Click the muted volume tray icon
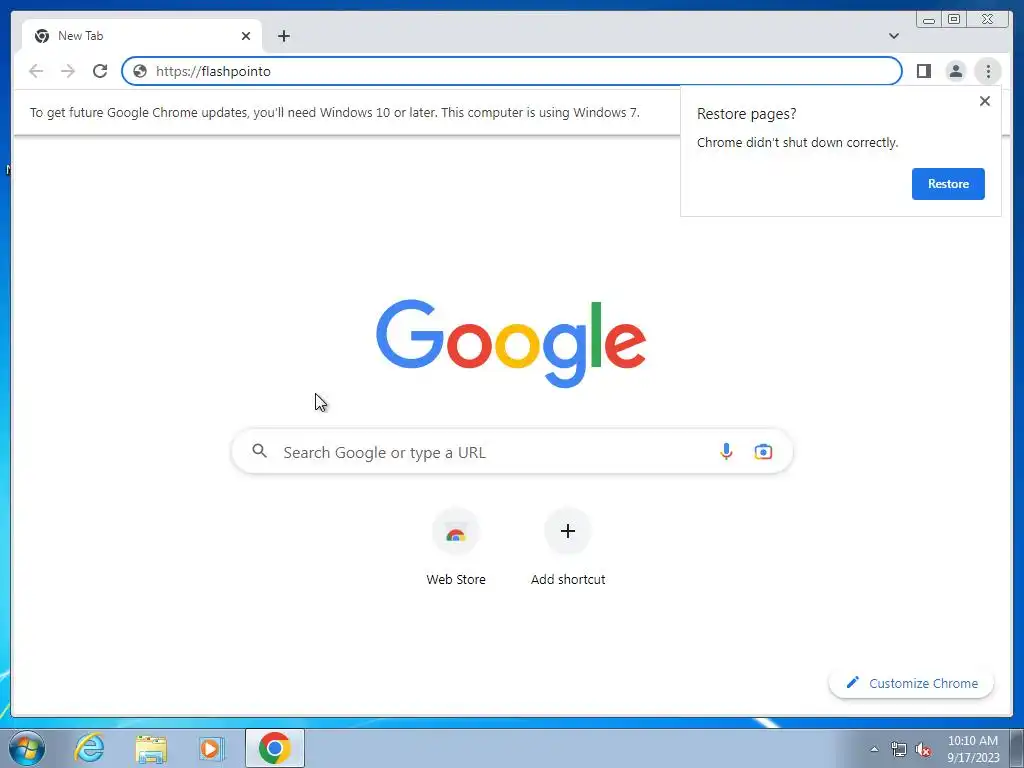The width and height of the screenshot is (1024, 768). tap(923, 750)
